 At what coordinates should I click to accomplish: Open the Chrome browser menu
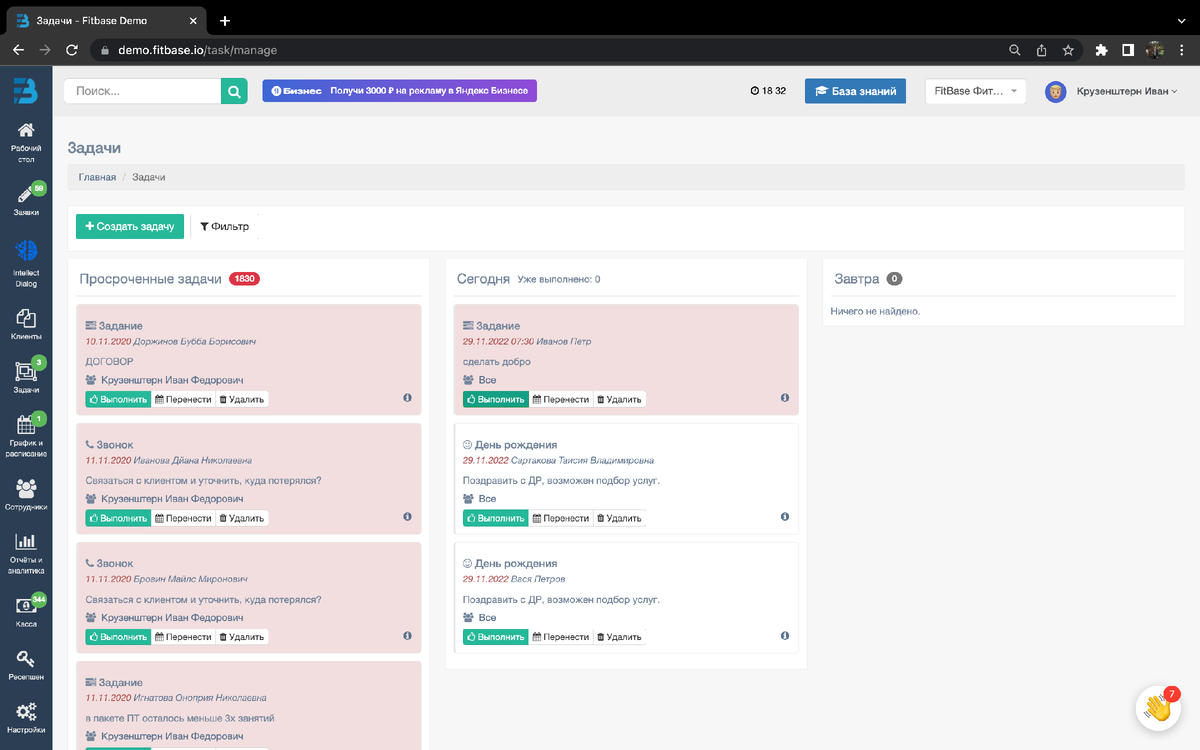click(1184, 49)
